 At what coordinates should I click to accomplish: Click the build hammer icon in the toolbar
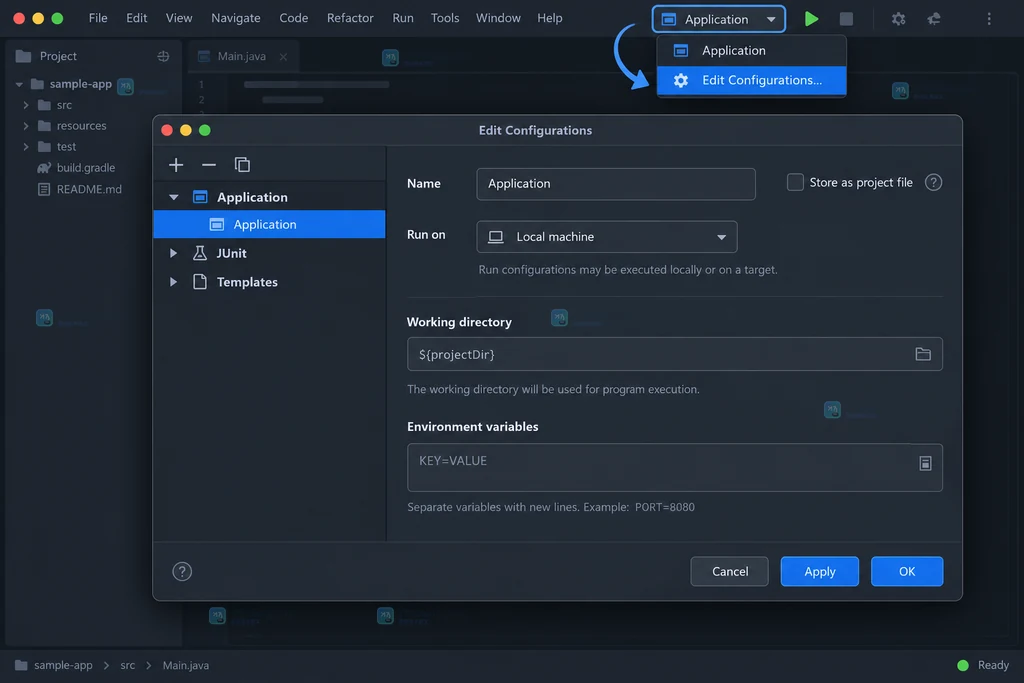point(934,19)
